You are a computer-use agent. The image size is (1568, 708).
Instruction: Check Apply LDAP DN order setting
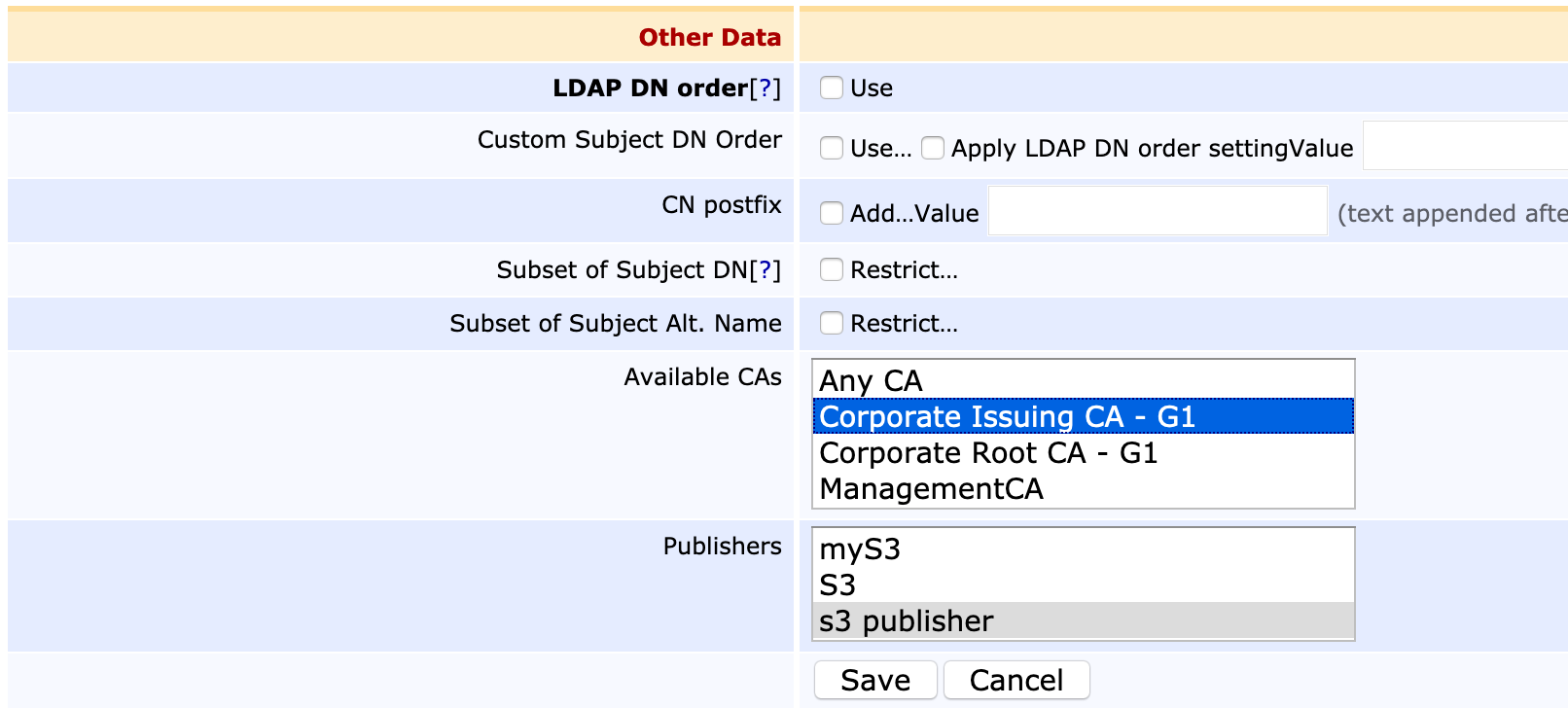[x=932, y=148]
